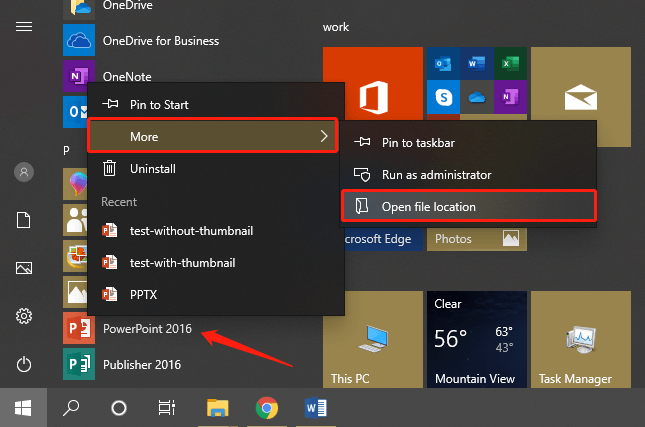Screen dimensions: 645x427
Task: Open Word in the tile folder
Action: pos(477,63)
